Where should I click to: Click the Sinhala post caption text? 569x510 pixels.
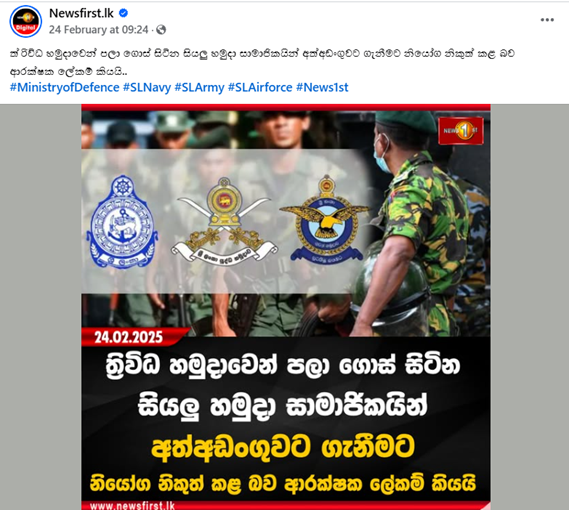(x=262, y=62)
